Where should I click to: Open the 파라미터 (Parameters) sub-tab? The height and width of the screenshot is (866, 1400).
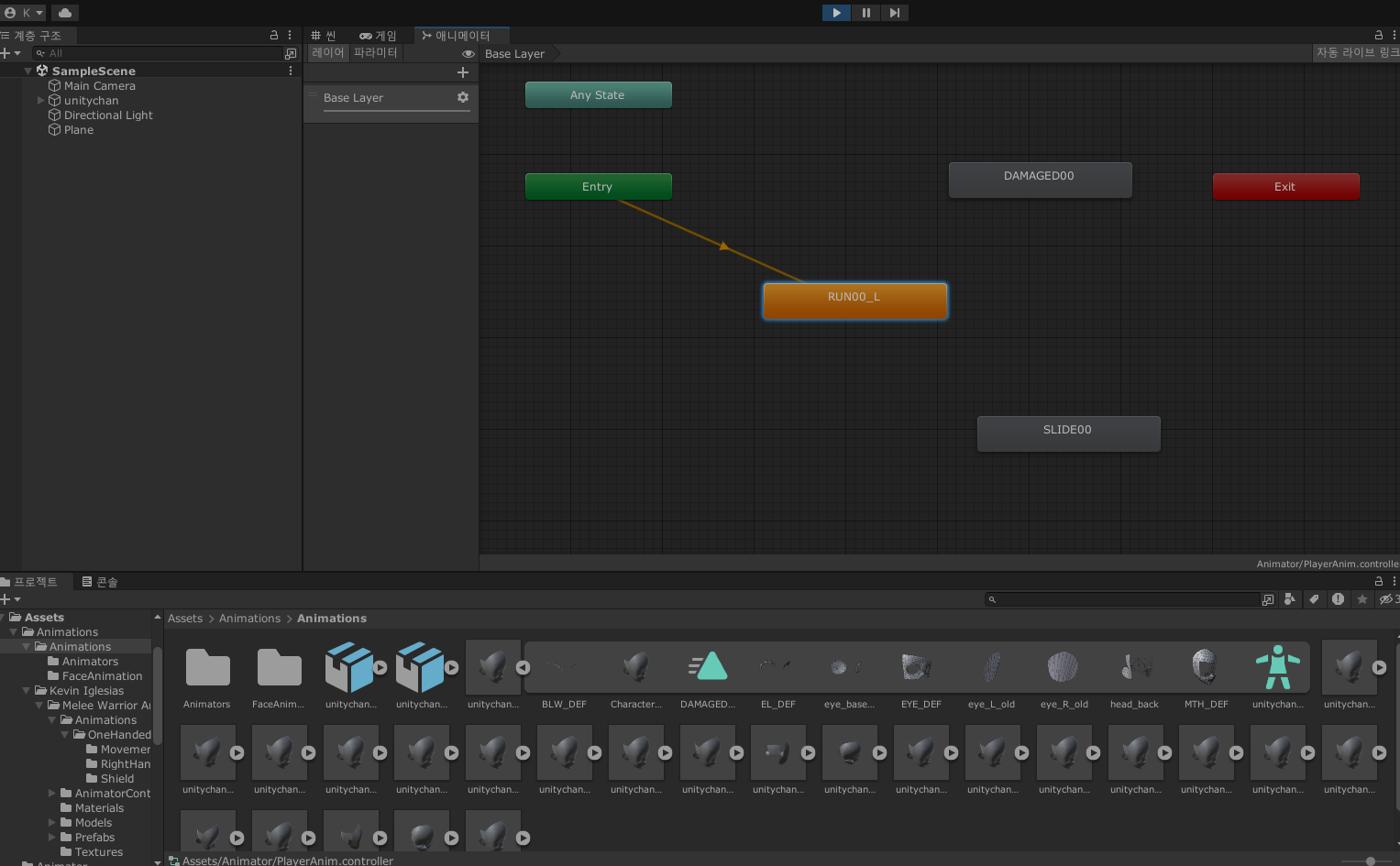tap(376, 53)
